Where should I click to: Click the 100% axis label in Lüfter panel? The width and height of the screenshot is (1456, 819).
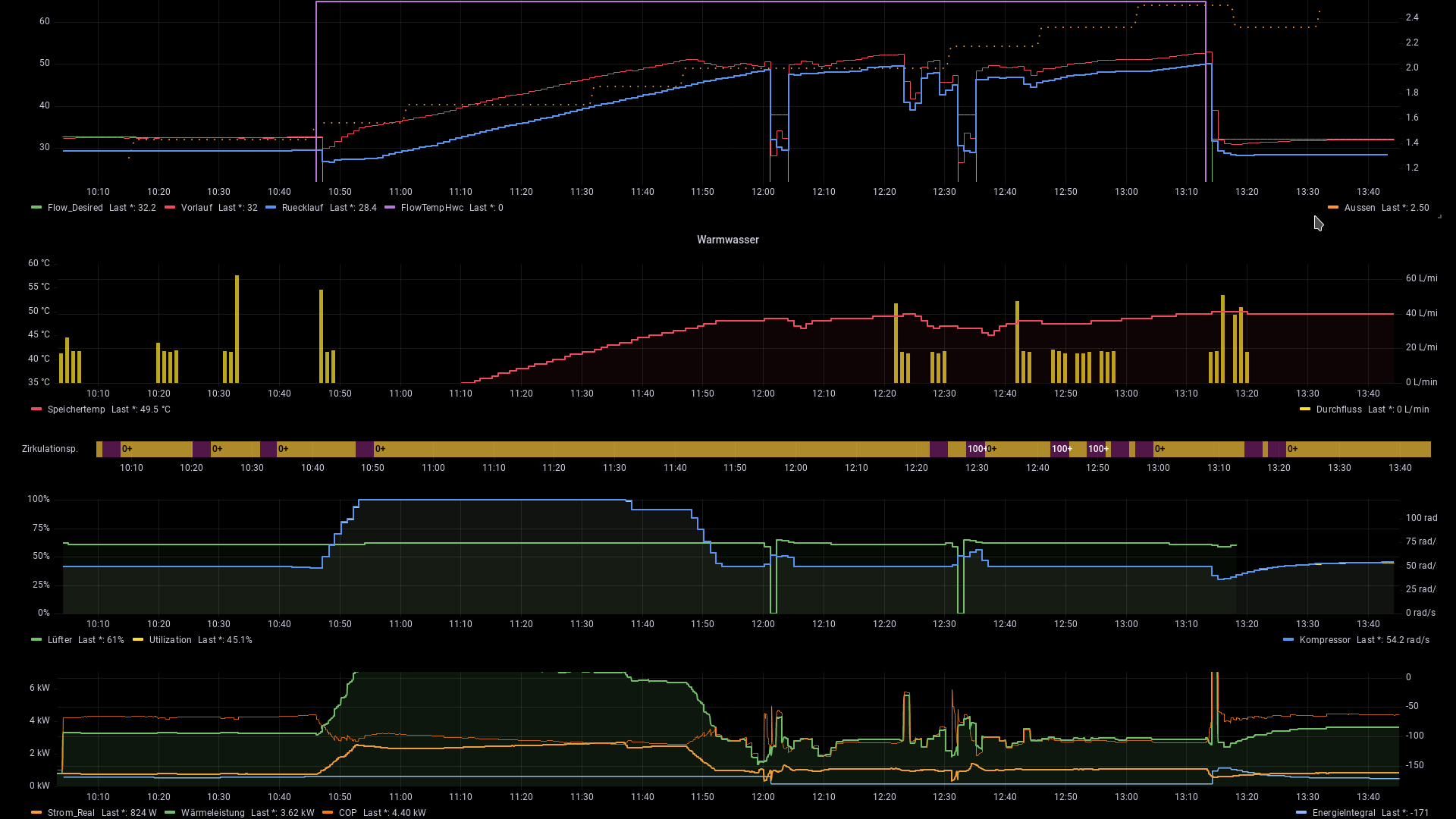pos(39,499)
